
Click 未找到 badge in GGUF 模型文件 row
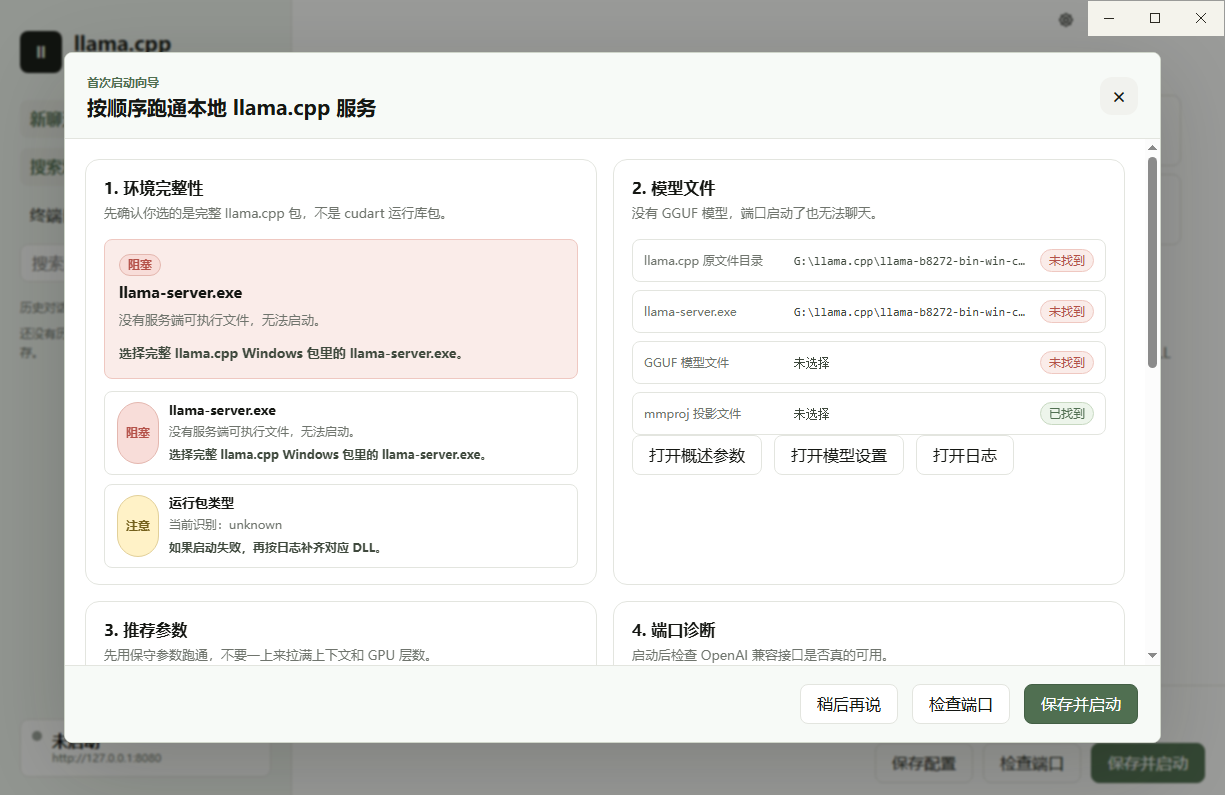(x=1066, y=363)
